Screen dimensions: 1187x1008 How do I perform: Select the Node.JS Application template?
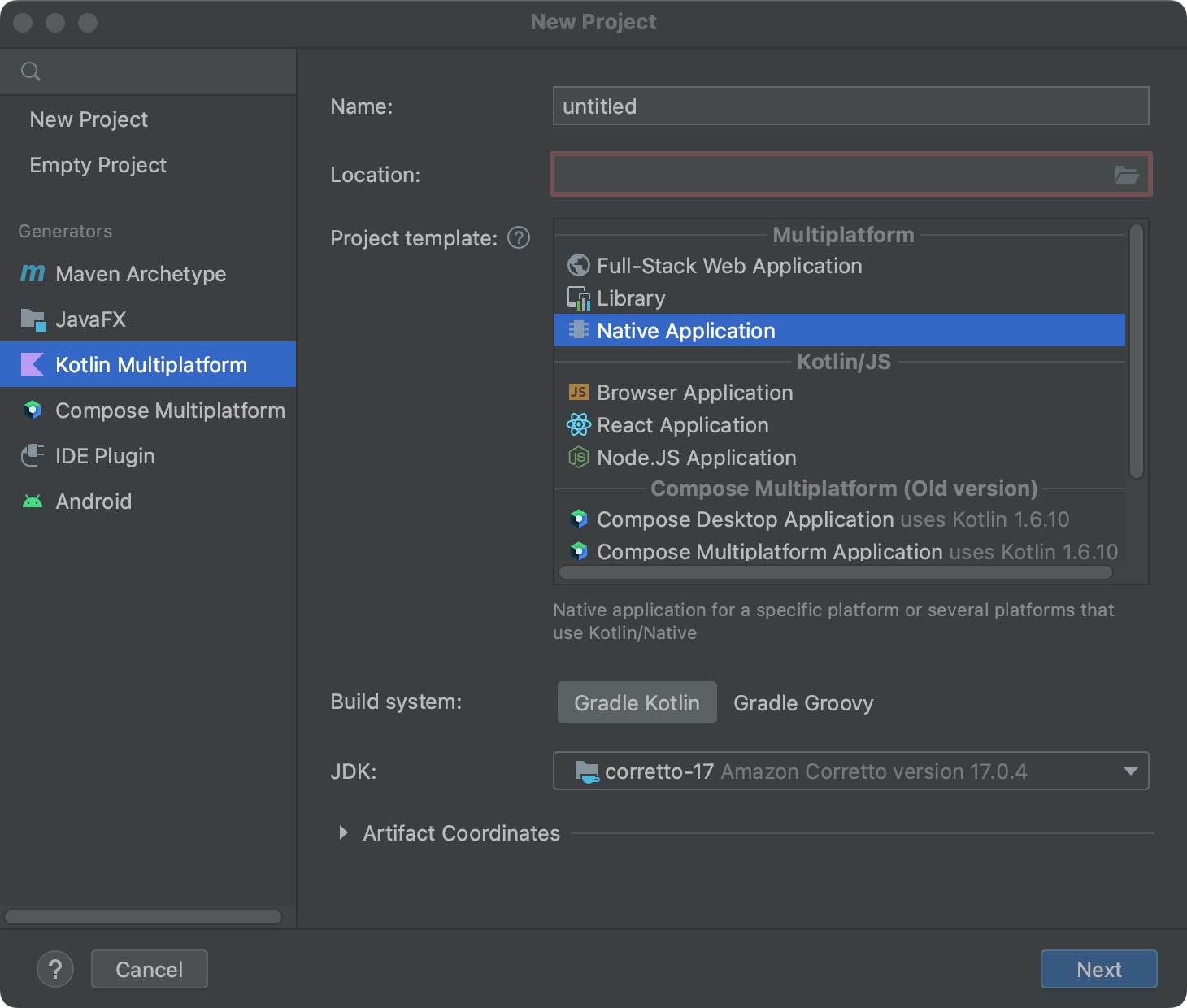840,458
